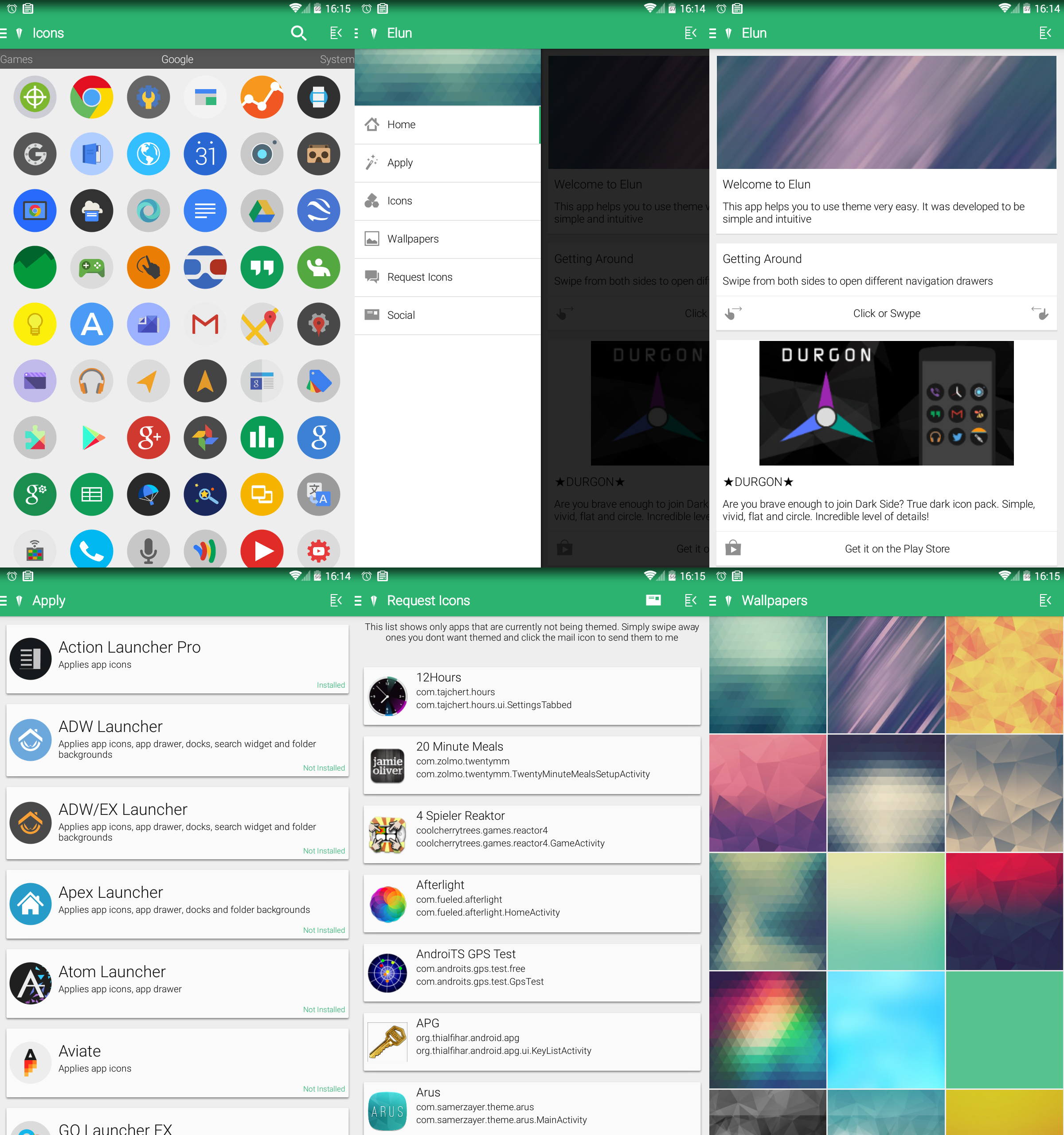Viewport: 1064px width, 1135px height.
Task: Select the Hangouts green quote icon
Action: [x=262, y=267]
